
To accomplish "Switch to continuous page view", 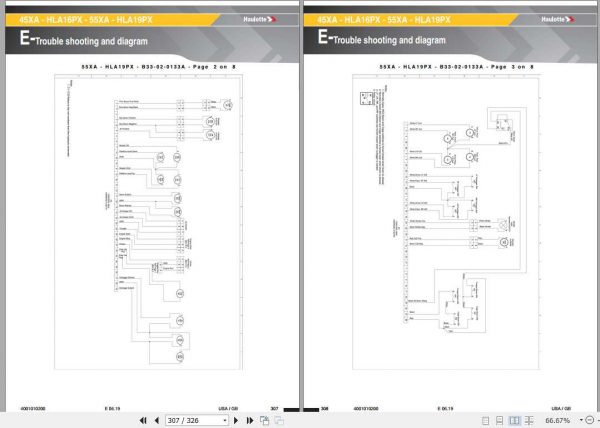I will point(499,421).
